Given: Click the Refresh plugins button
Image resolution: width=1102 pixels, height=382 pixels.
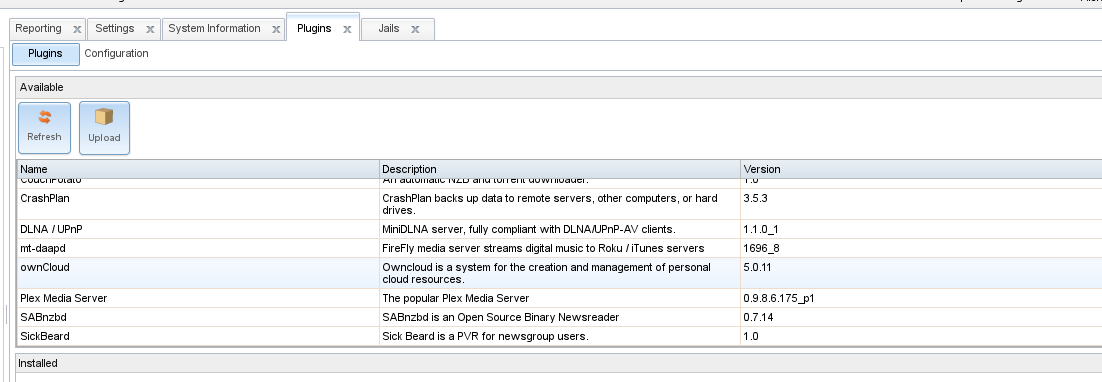Looking at the screenshot, I should coord(44,128).
